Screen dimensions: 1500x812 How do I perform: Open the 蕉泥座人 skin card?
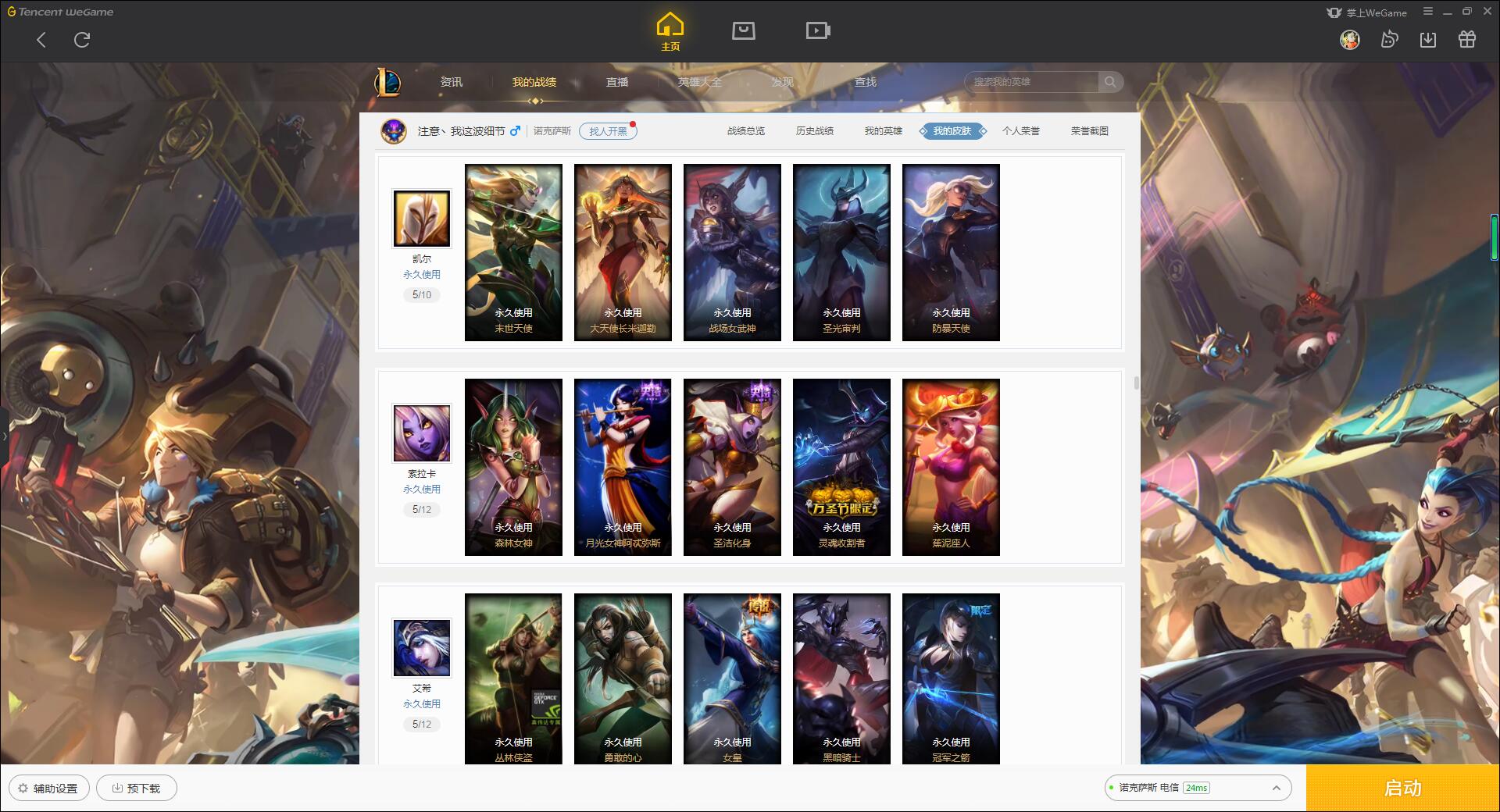[951, 467]
